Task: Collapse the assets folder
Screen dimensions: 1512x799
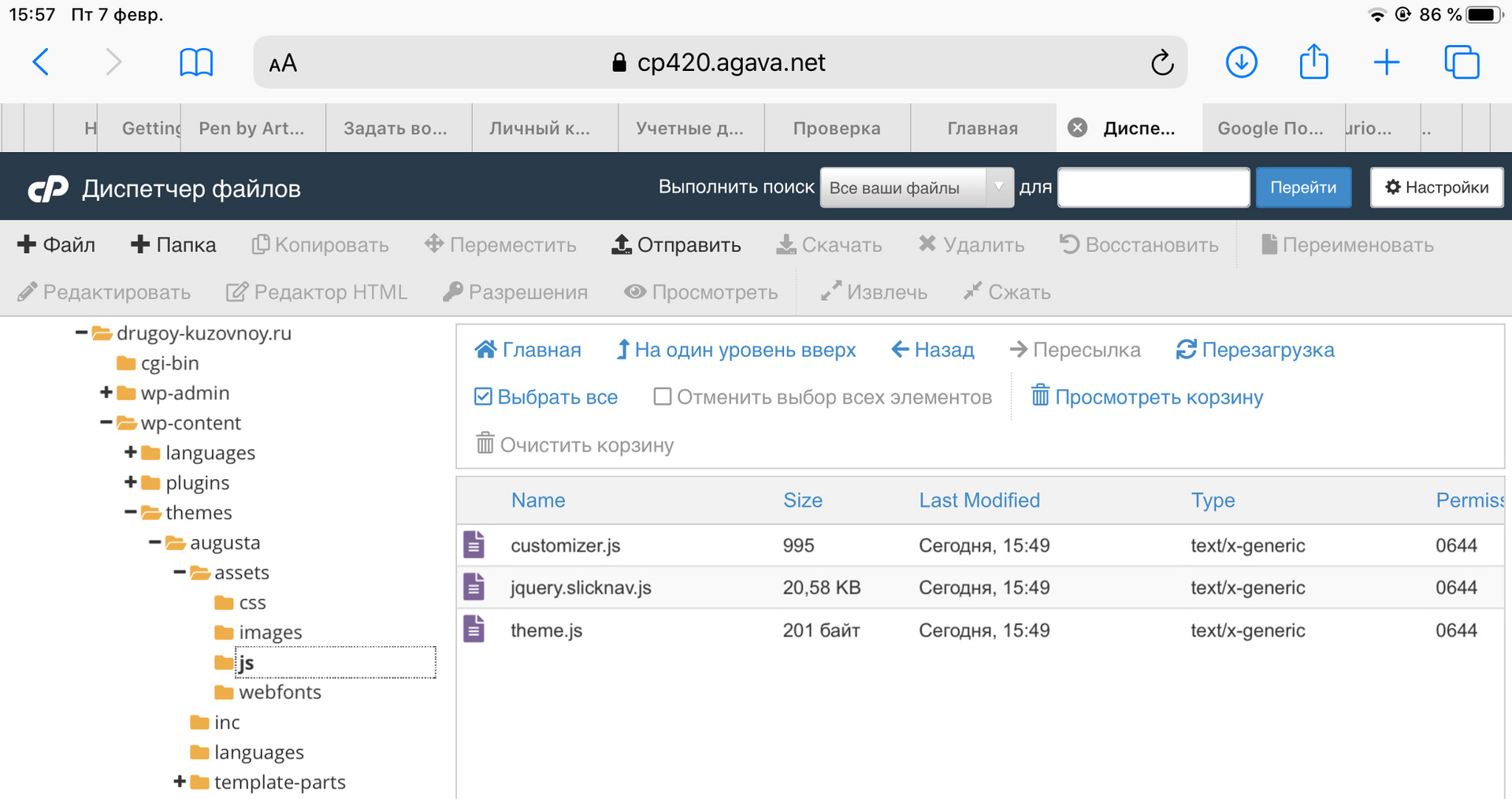Action: 180,572
